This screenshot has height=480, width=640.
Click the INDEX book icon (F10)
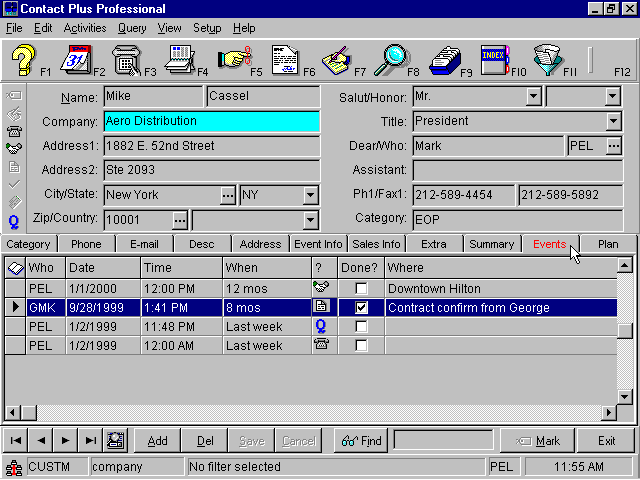(x=494, y=60)
